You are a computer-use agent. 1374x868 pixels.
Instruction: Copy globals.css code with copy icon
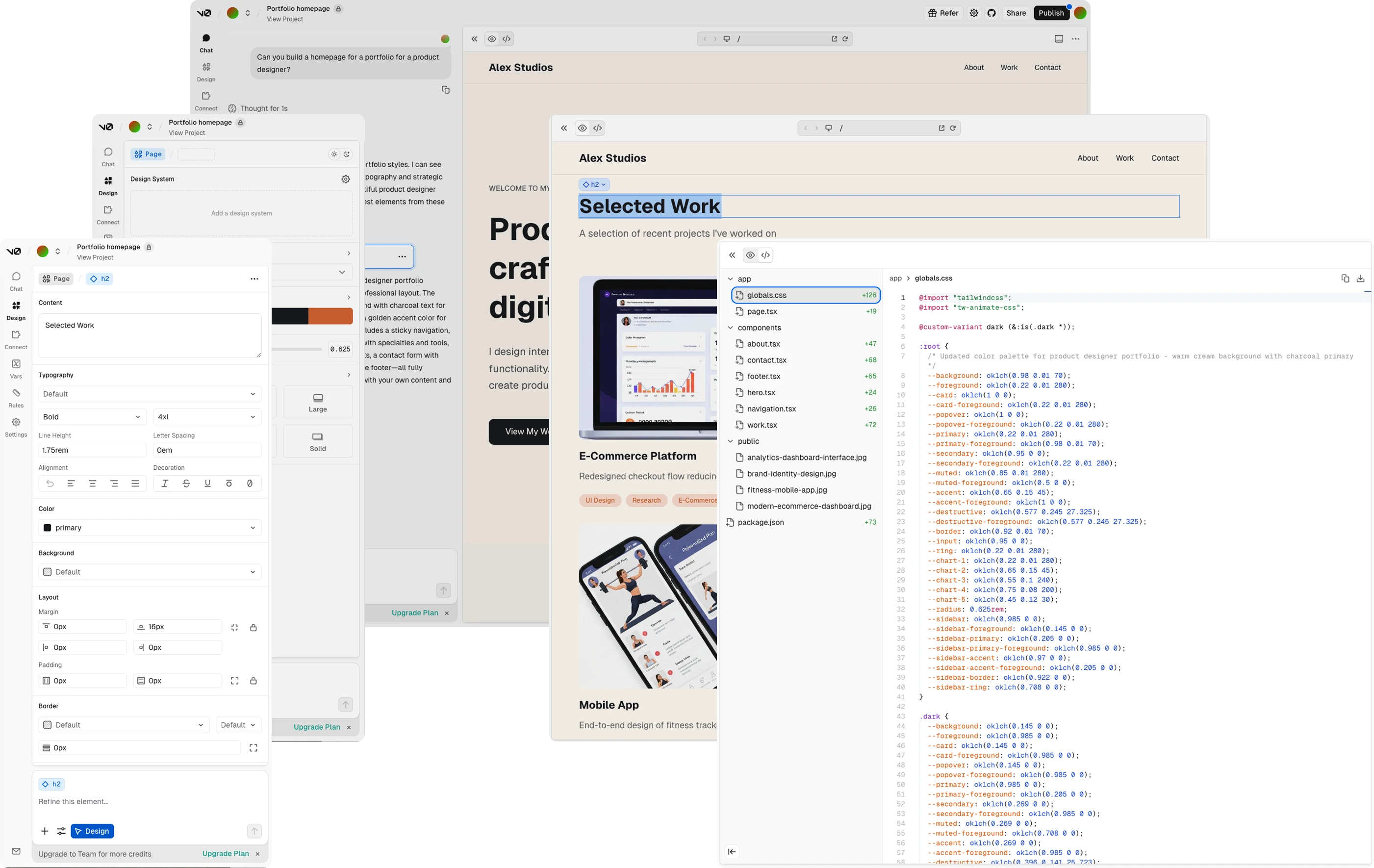click(1345, 279)
